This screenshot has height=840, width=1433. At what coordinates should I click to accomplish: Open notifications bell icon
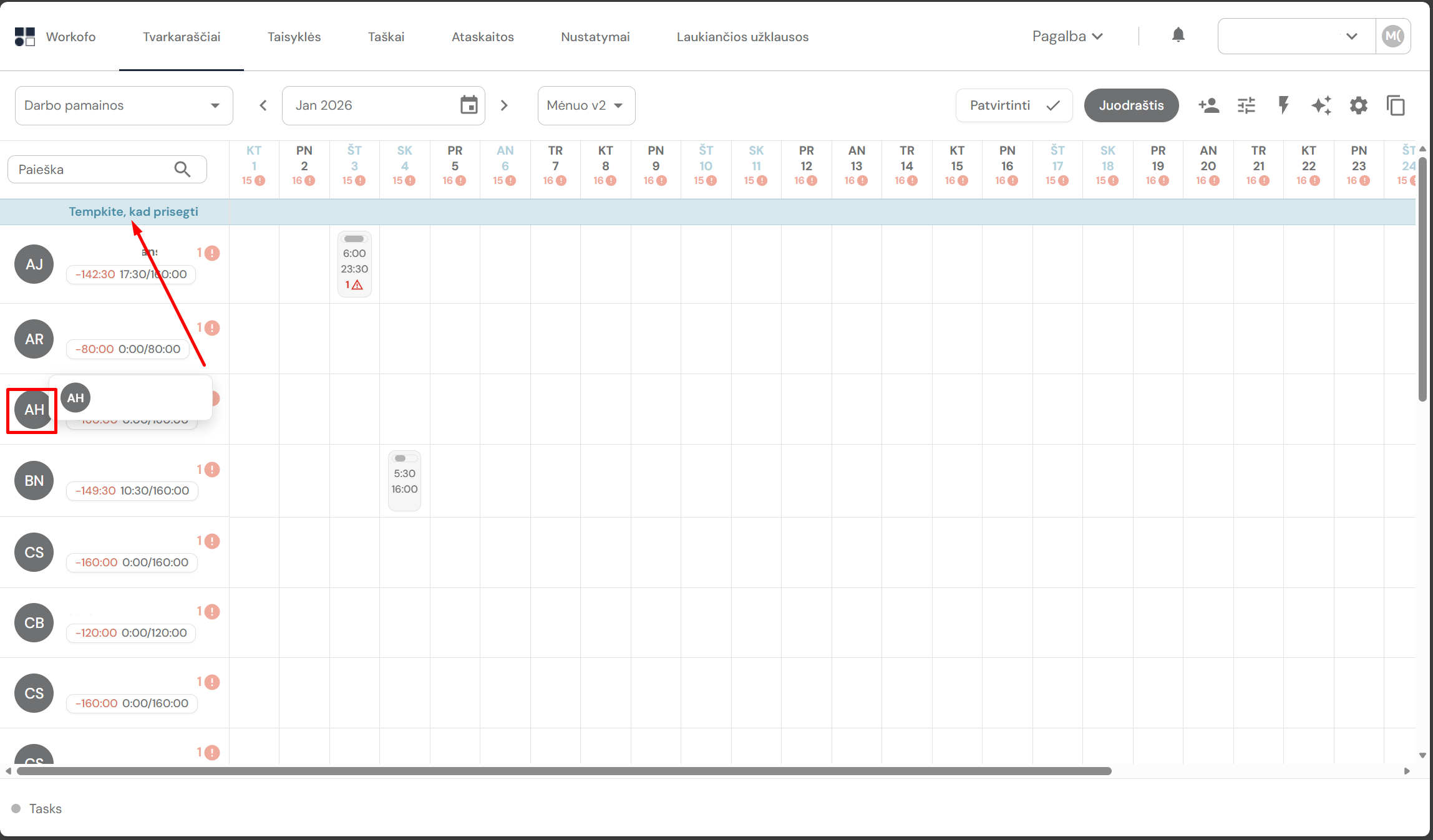tap(1178, 36)
